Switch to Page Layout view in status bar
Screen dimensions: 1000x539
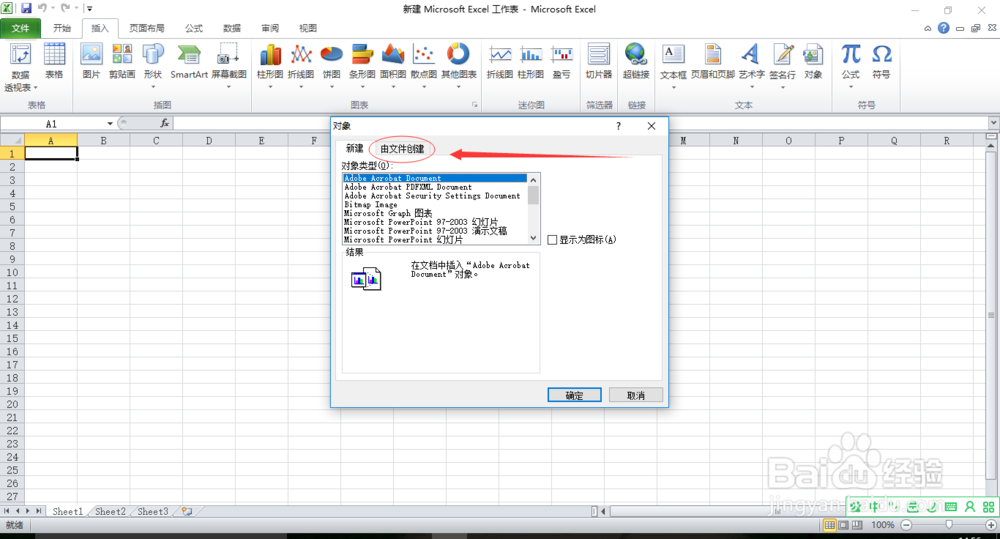[843, 525]
